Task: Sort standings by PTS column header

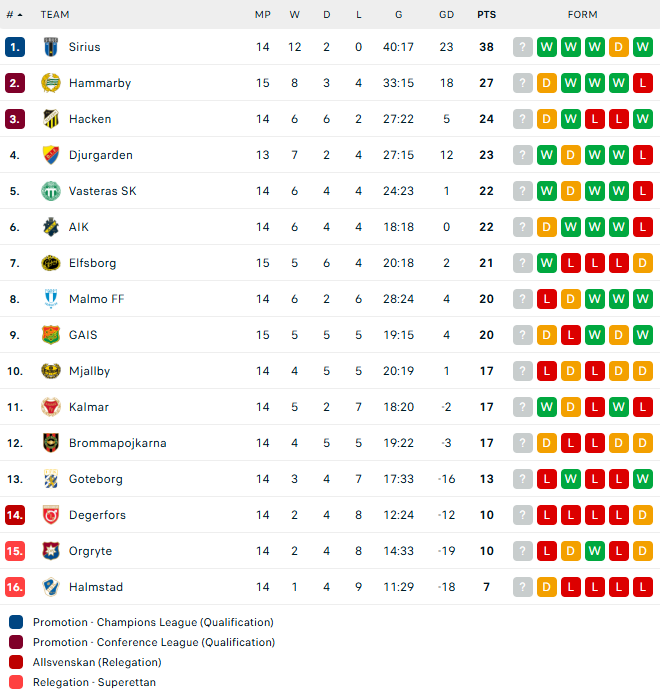Action: (x=486, y=15)
